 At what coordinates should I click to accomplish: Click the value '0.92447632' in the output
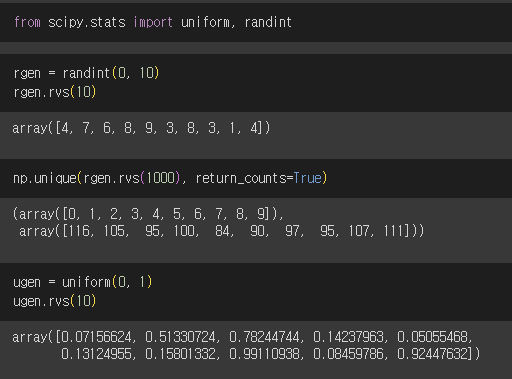pyautogui.click(x=432, y=354)
